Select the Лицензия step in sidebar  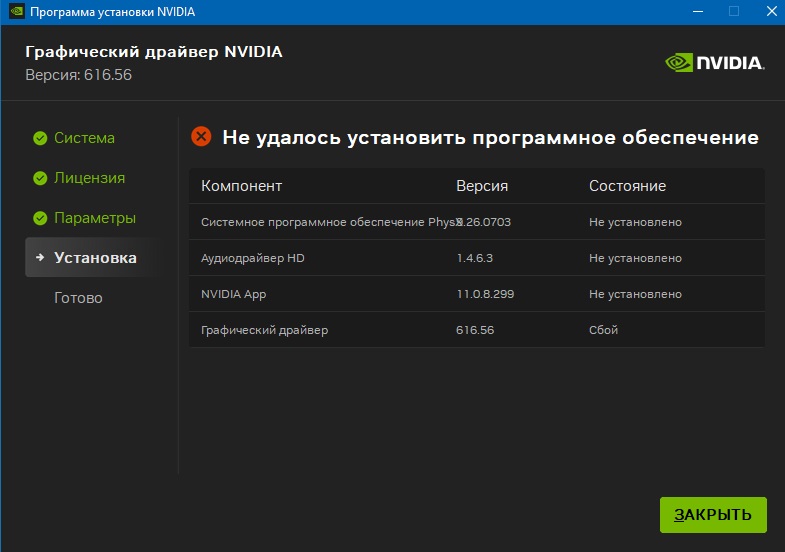[x=90, y=178]
